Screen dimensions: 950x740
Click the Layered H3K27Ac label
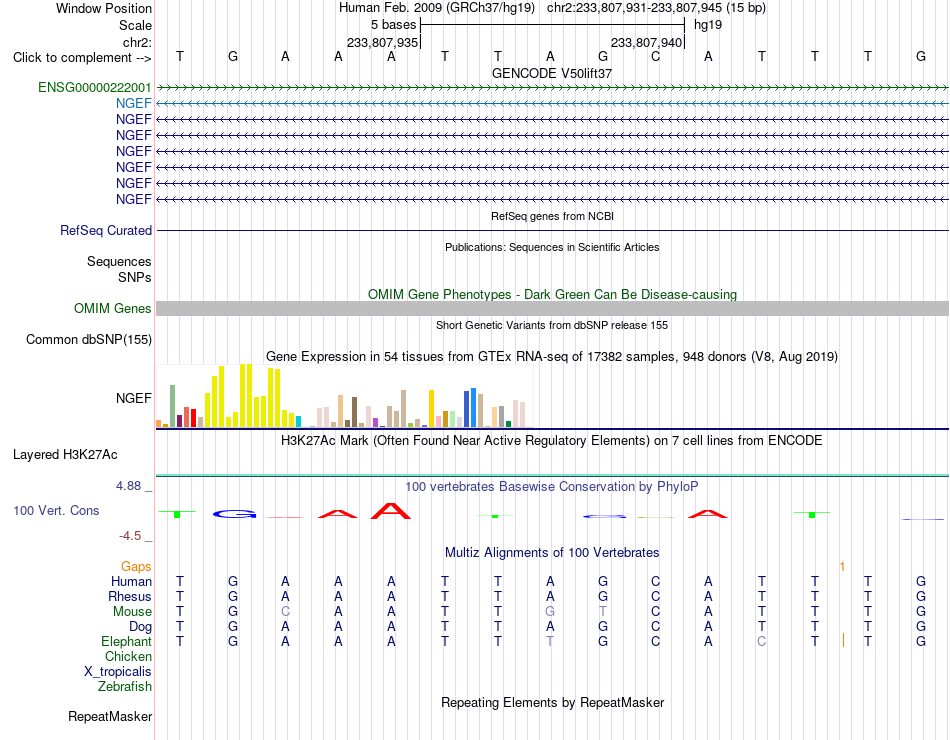point(65,455)
